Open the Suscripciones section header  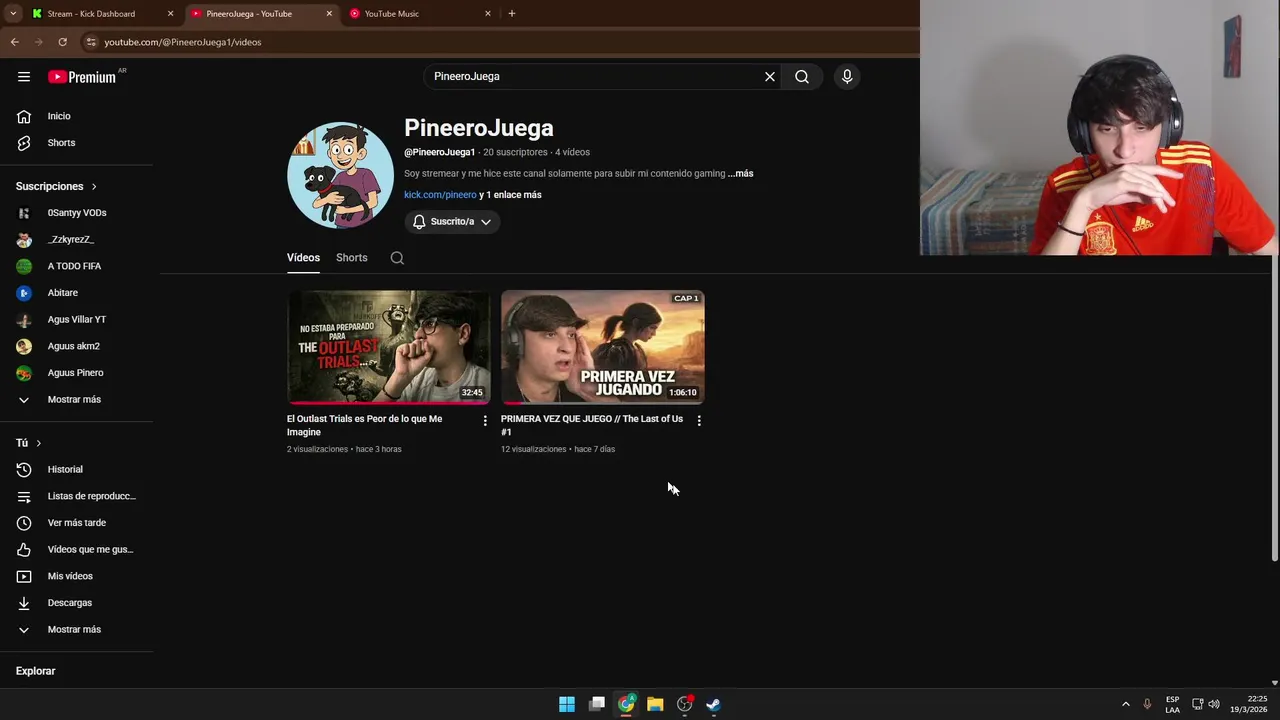(x=57, y=186)
